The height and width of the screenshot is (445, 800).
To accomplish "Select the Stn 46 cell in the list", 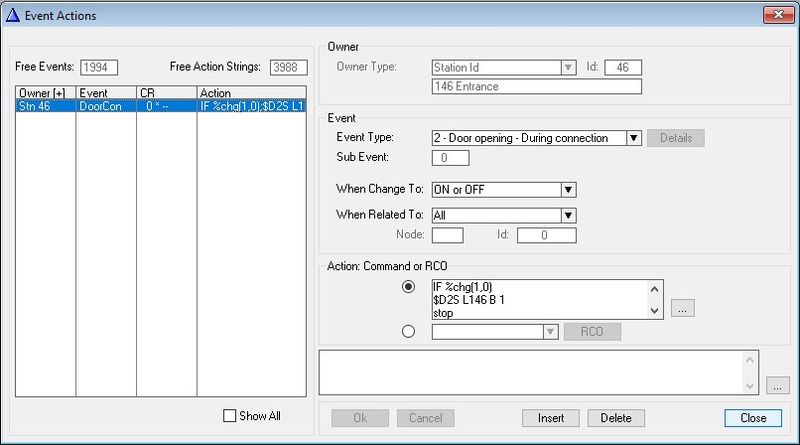I will 45,106.
